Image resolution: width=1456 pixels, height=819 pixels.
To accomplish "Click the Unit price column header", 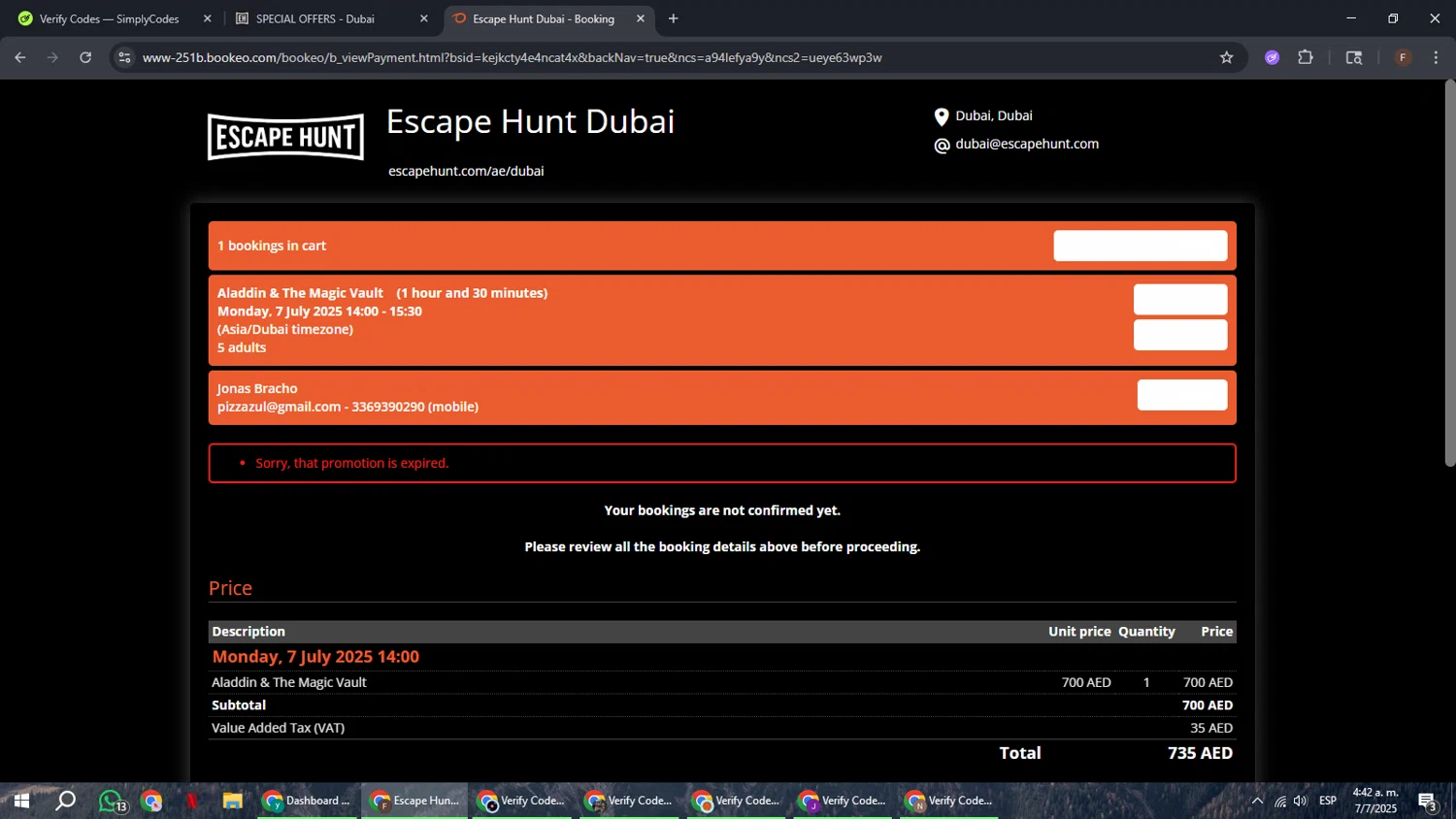I will tap(1079, 632).
